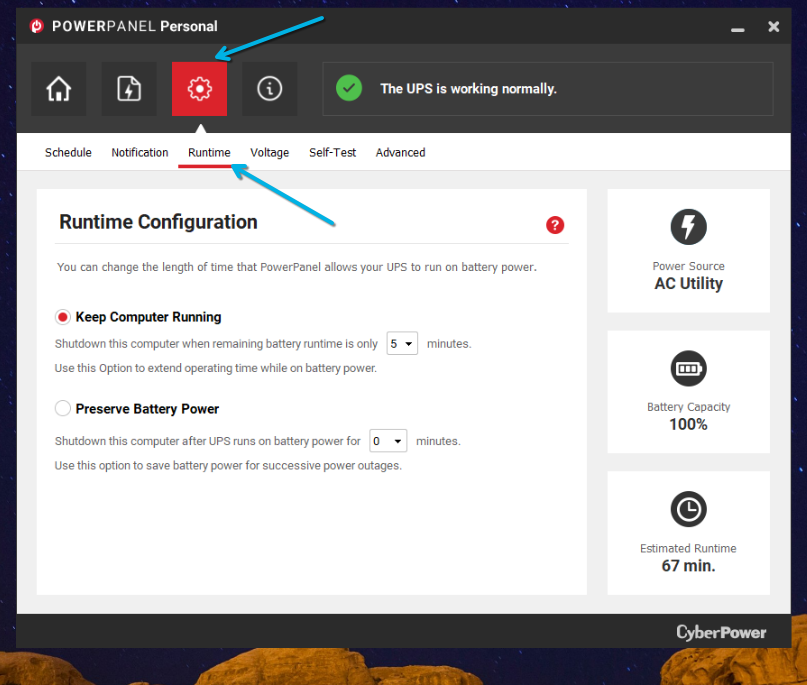Image resolution: width=807 pixels, height=685 pixels.
Task: Open the remaining runtime minutes dropdown showing 5
Action: click(402, 343)
